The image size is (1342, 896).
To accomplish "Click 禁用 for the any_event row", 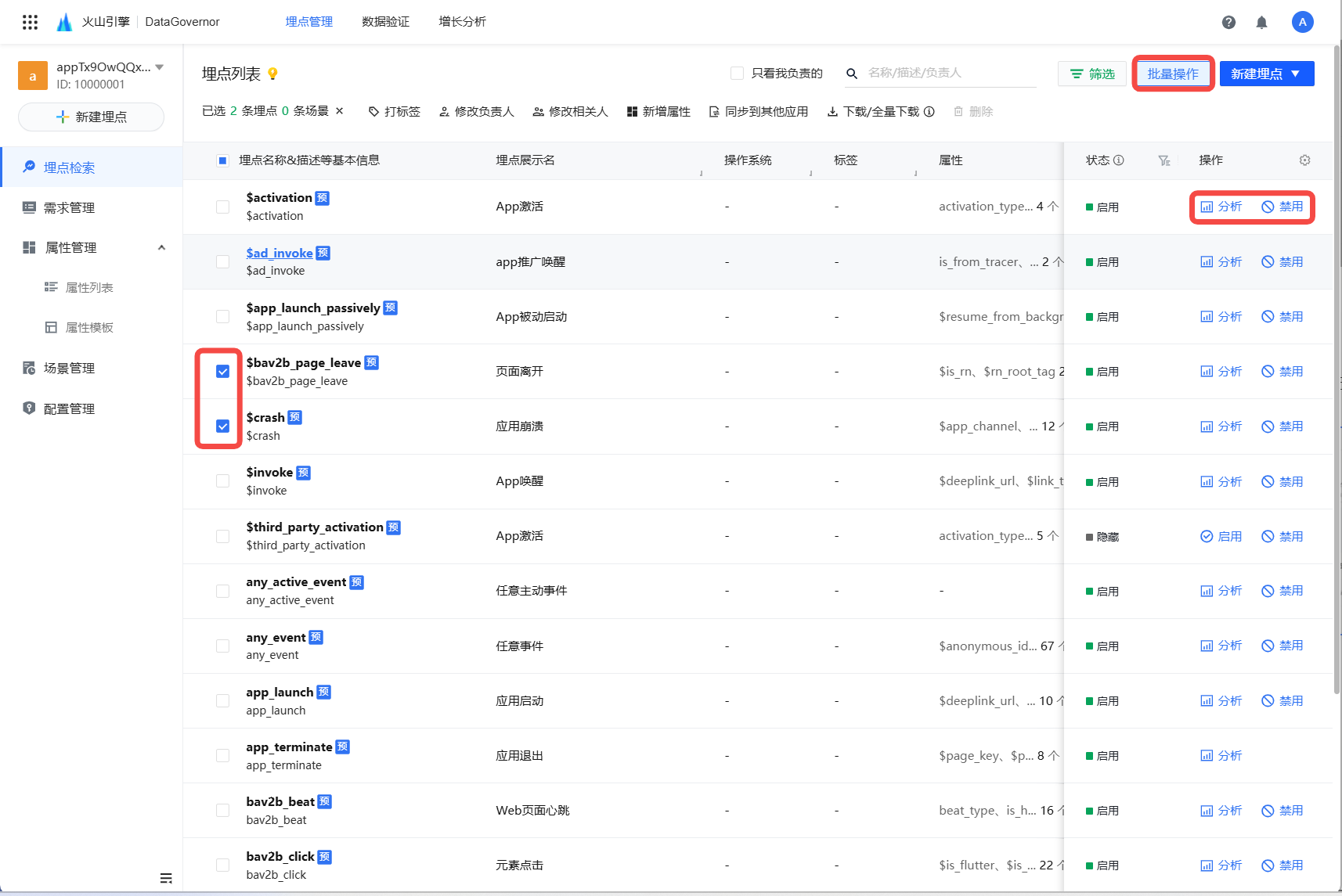I will coord(1282,646).
